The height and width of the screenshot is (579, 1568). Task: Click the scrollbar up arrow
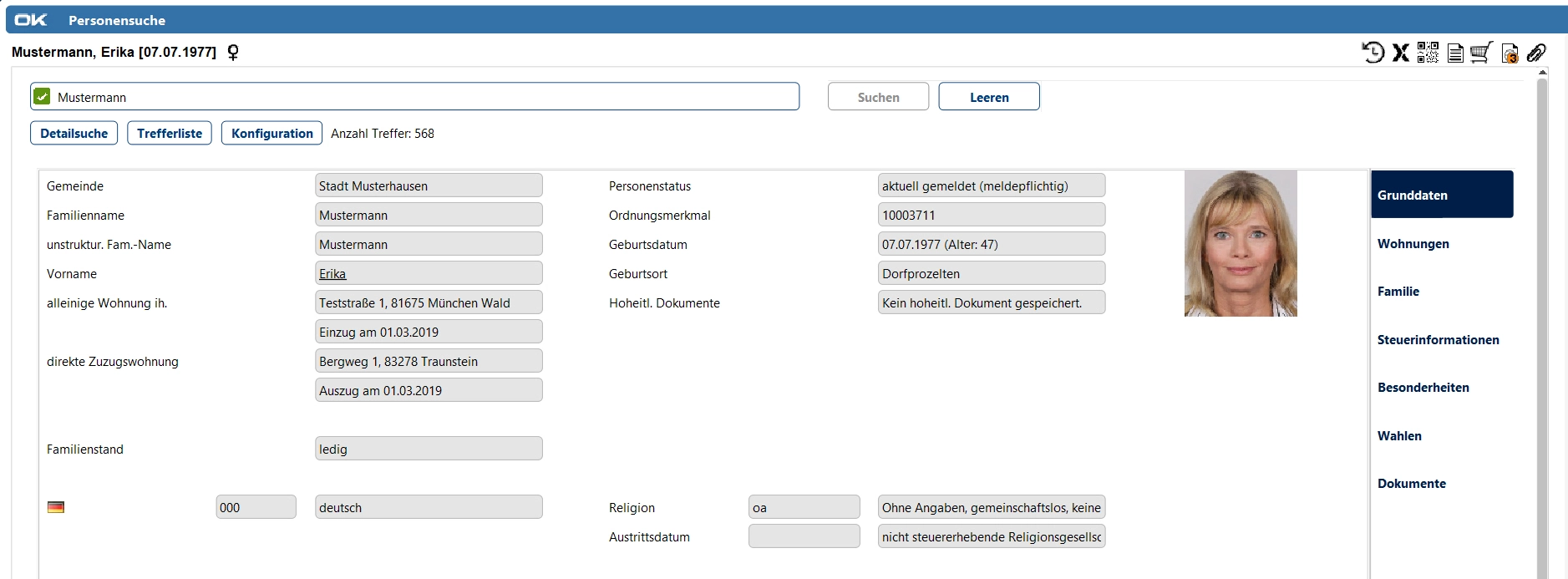coord(1542,73)
